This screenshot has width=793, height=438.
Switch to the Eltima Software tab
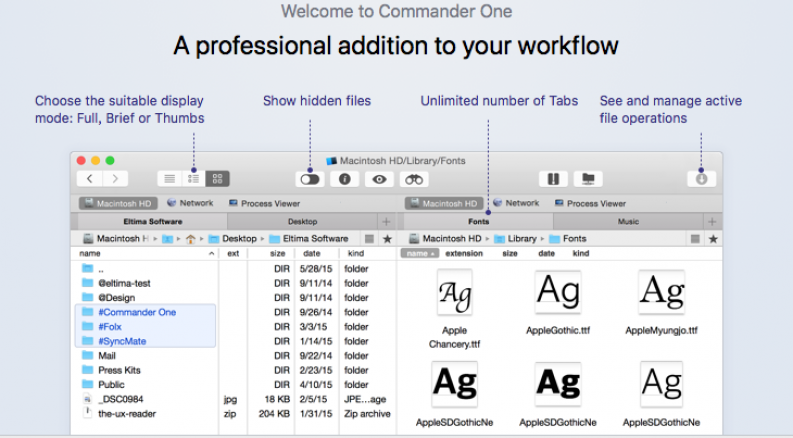click(x=153, y=222)
